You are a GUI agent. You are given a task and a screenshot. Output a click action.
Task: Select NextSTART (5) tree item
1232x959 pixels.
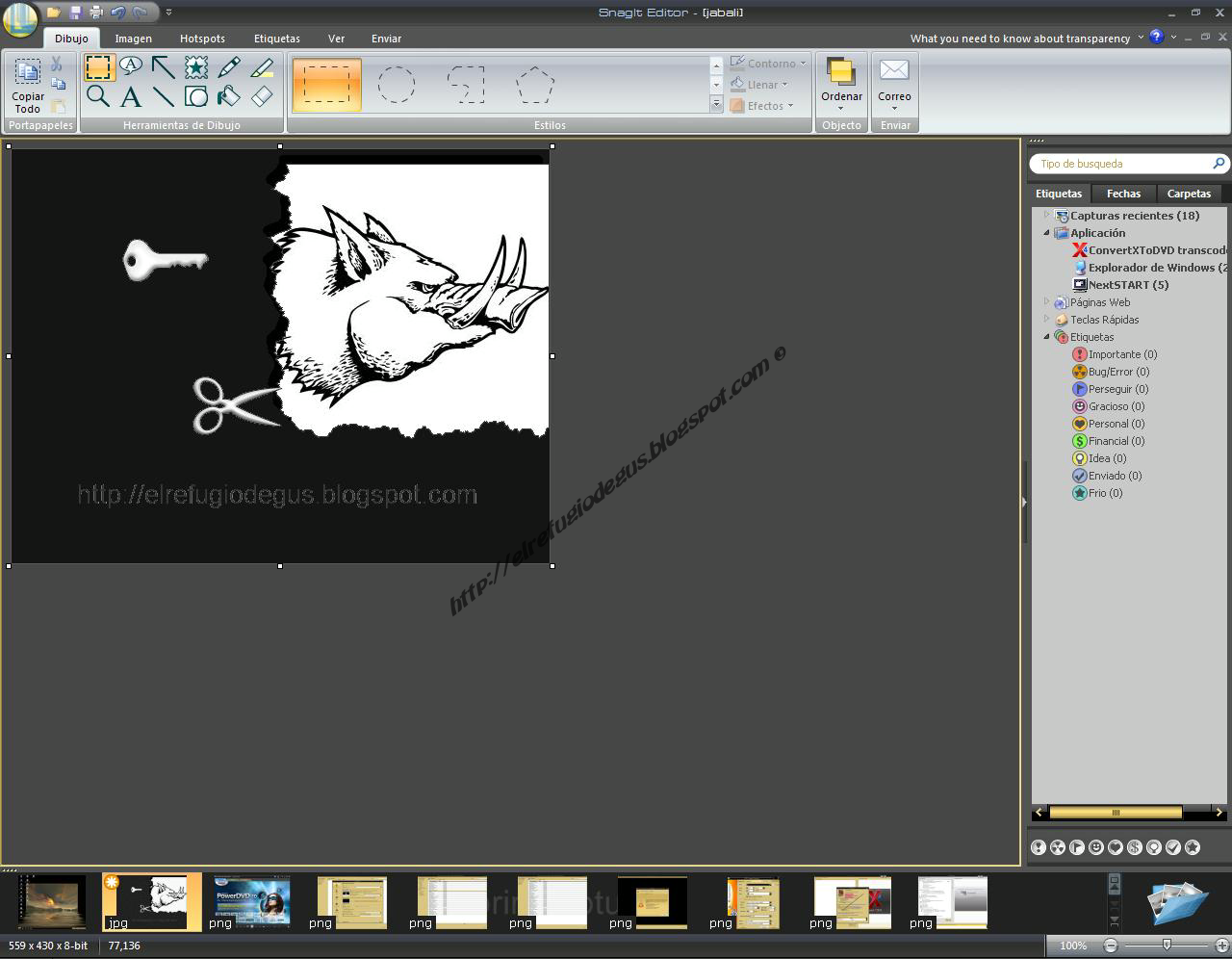click(x=1120, y=285)
